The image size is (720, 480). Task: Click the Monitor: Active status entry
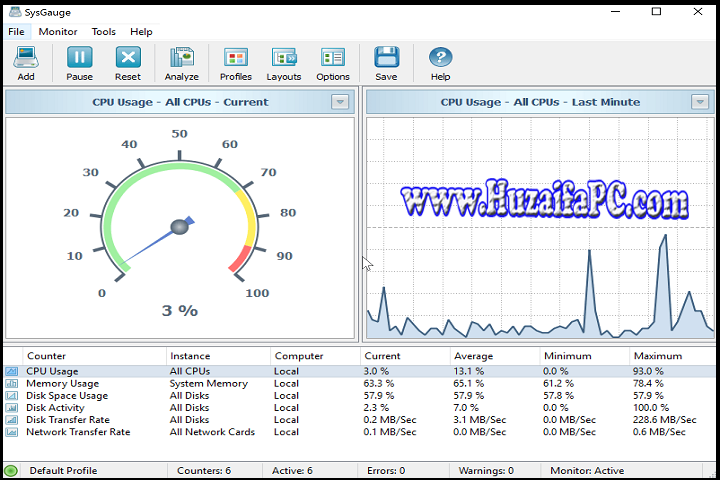[587, 470]
